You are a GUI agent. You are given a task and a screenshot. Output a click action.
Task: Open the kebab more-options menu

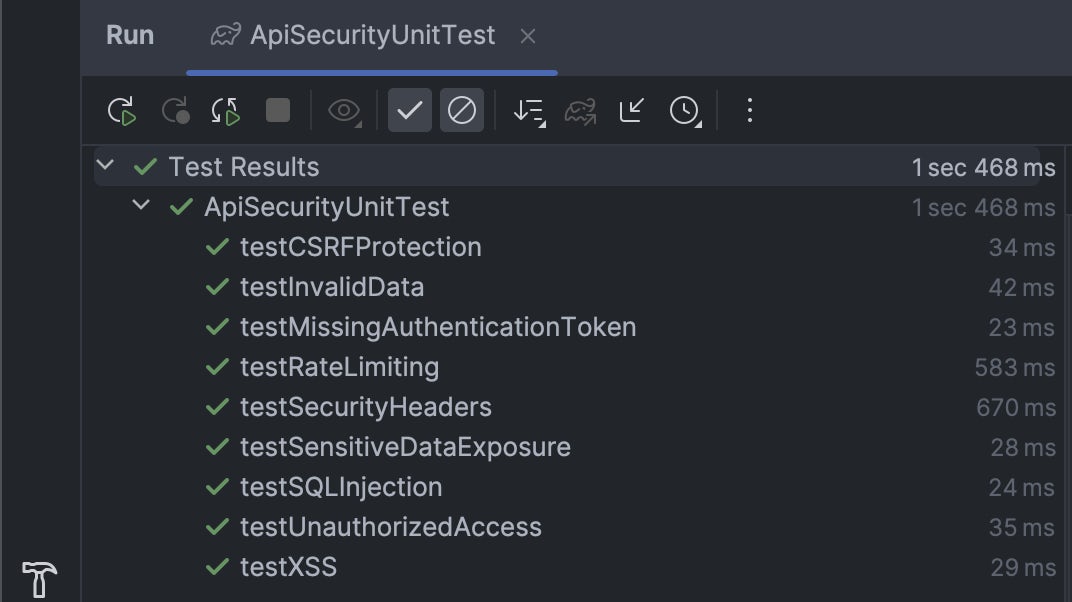pos(749,111)
